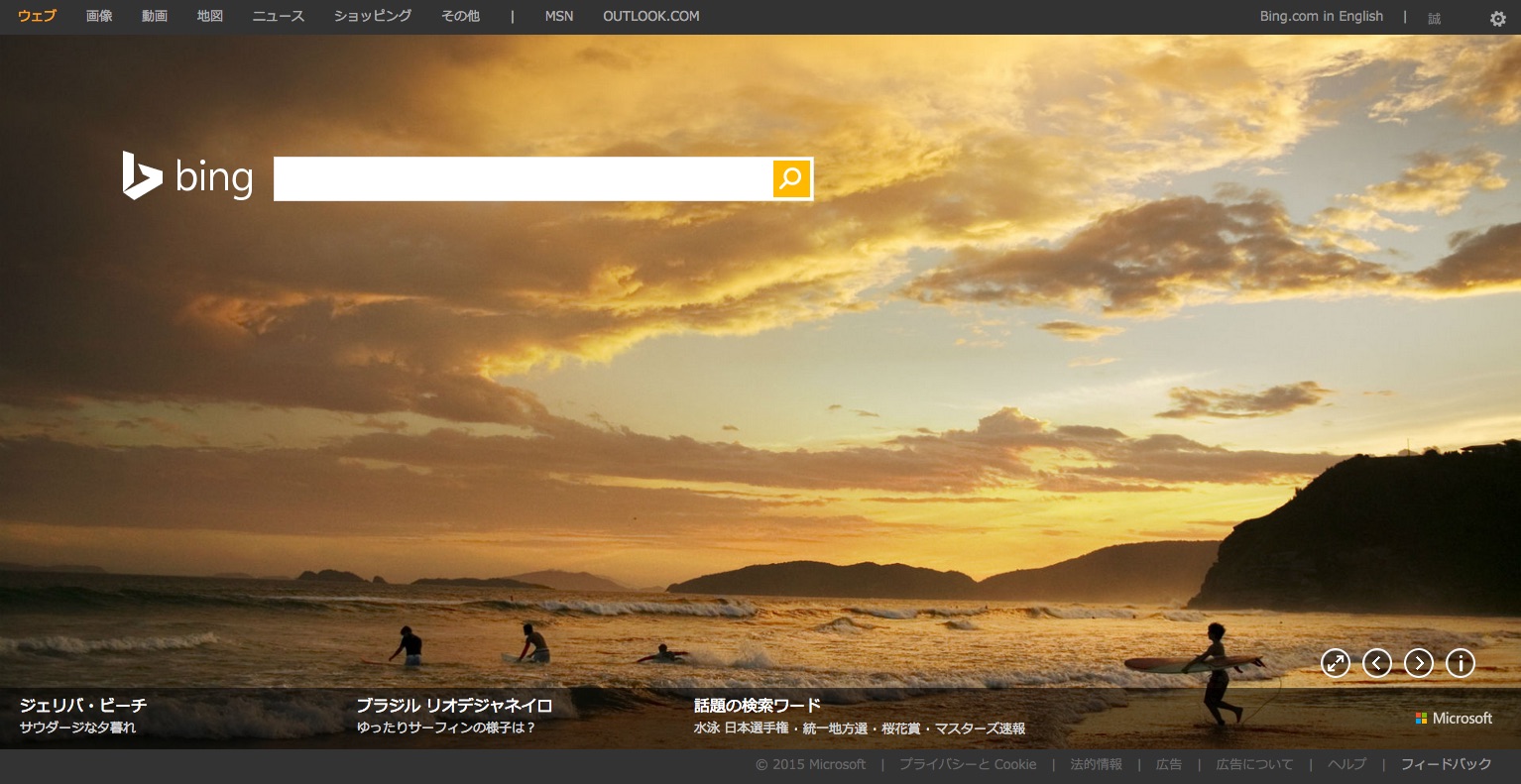Expand background image to full screen
Image resolution: width=1521 pixels, height=784 pixels.
(x=1336, y=663)
